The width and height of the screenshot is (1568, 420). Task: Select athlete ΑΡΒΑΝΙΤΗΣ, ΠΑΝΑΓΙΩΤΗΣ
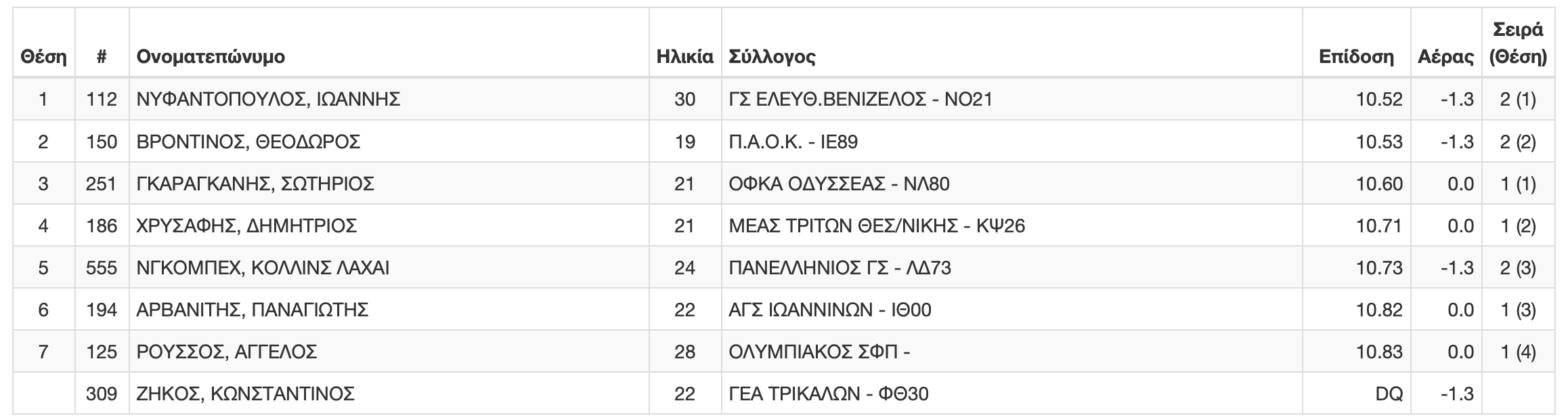click(x=252, y=310)
